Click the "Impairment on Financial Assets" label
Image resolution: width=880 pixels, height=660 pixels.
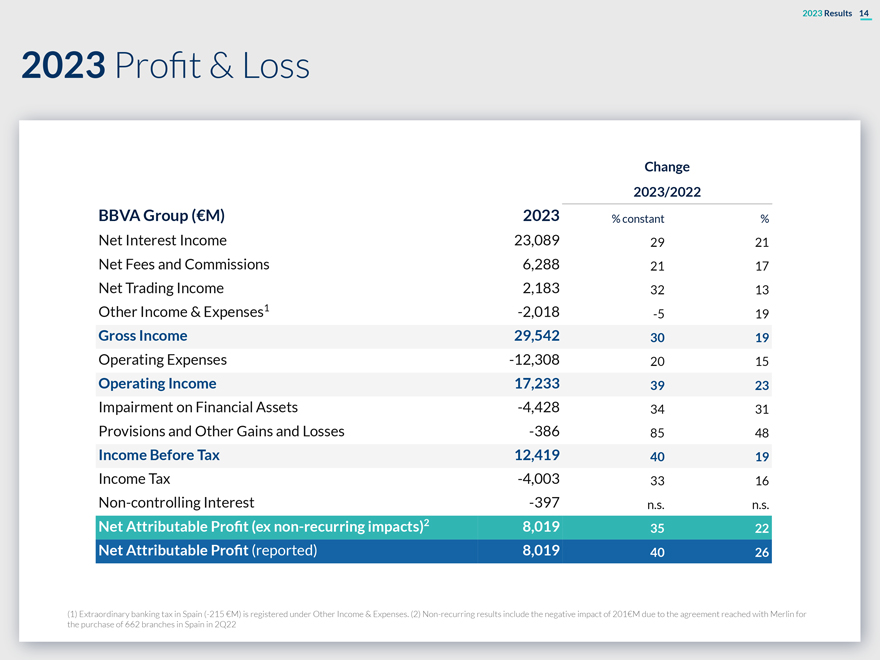pos(197,407)
